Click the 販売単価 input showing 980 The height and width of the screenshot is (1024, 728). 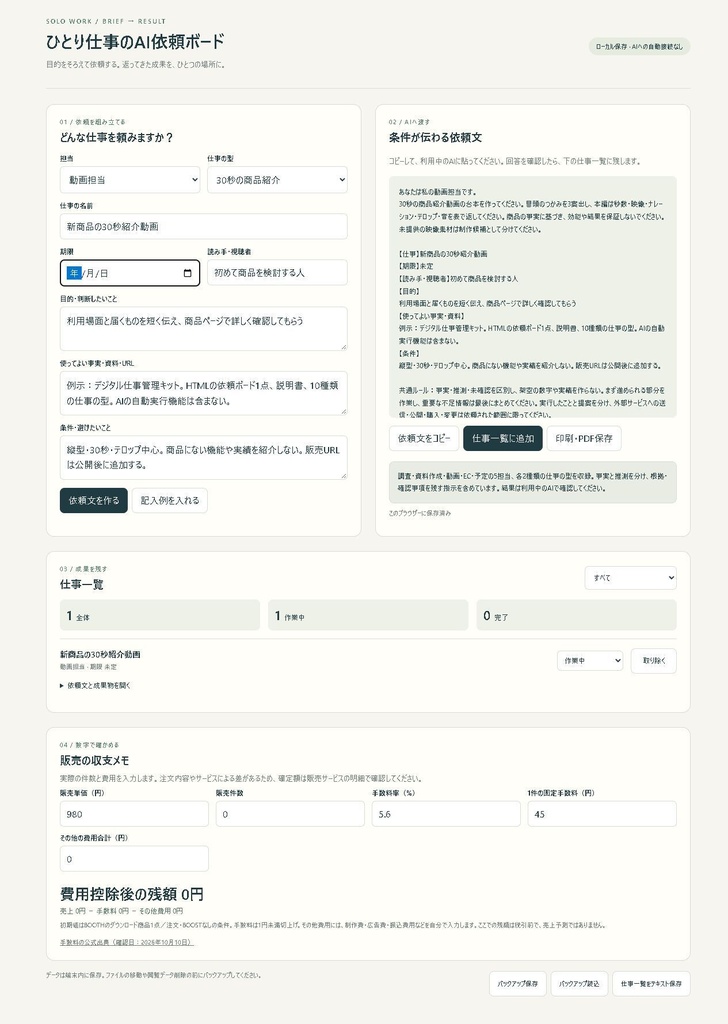[x=134, y=814]
